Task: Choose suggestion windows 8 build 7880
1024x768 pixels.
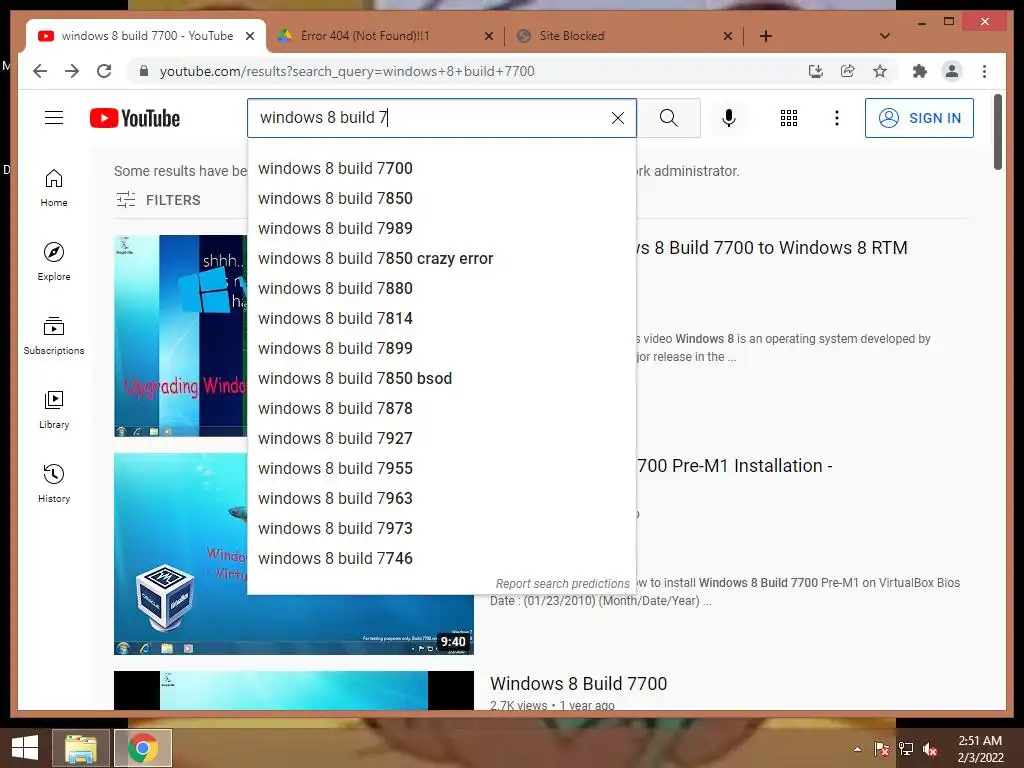Action: point(441,289)
